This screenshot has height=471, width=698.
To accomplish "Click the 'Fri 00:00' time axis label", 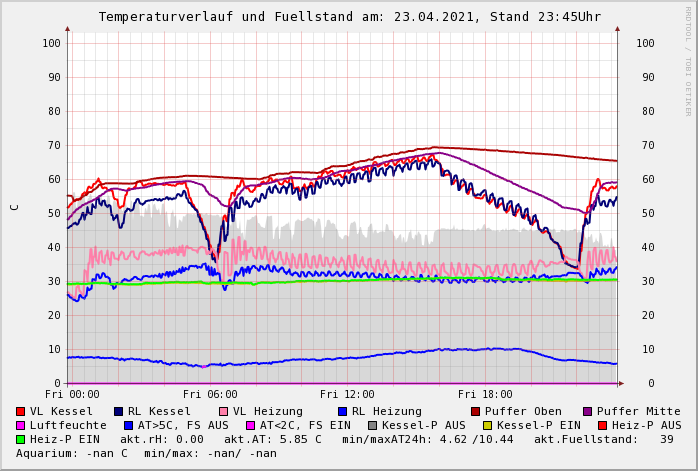I will tap(72, 395).
